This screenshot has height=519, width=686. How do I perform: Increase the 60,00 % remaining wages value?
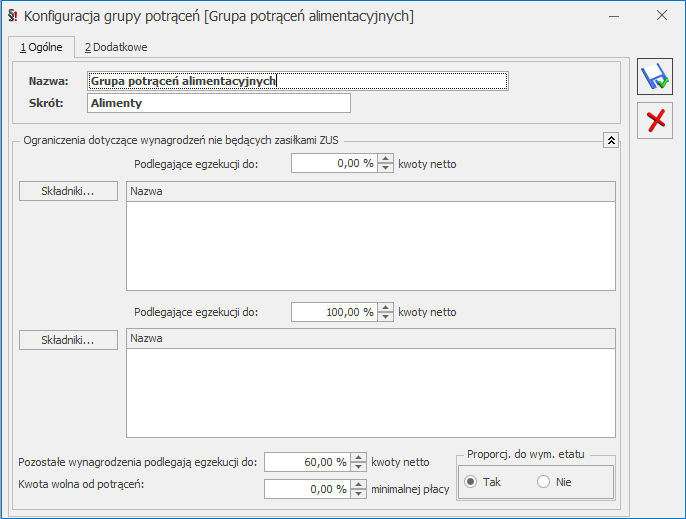click(359, 457)
